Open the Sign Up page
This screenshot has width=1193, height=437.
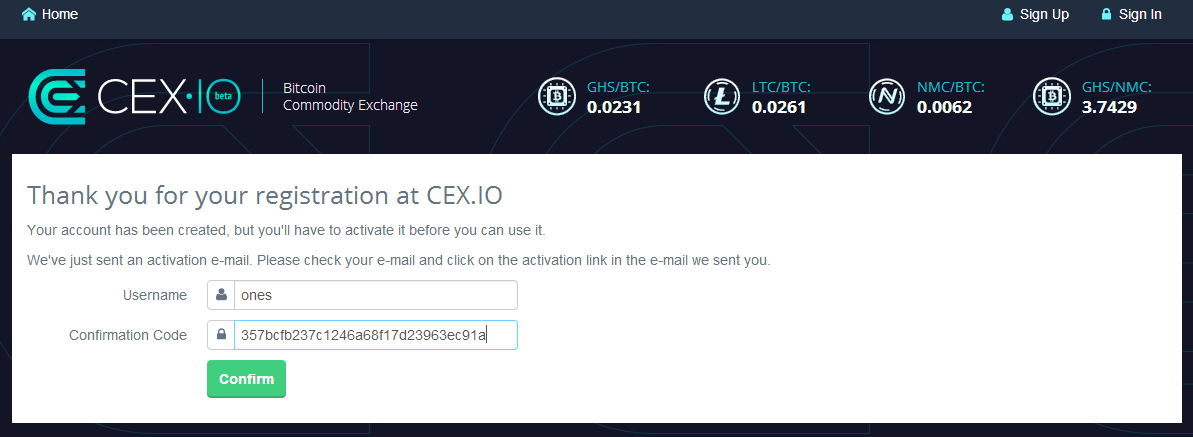pyautogui.click(x=1044, y=15)
